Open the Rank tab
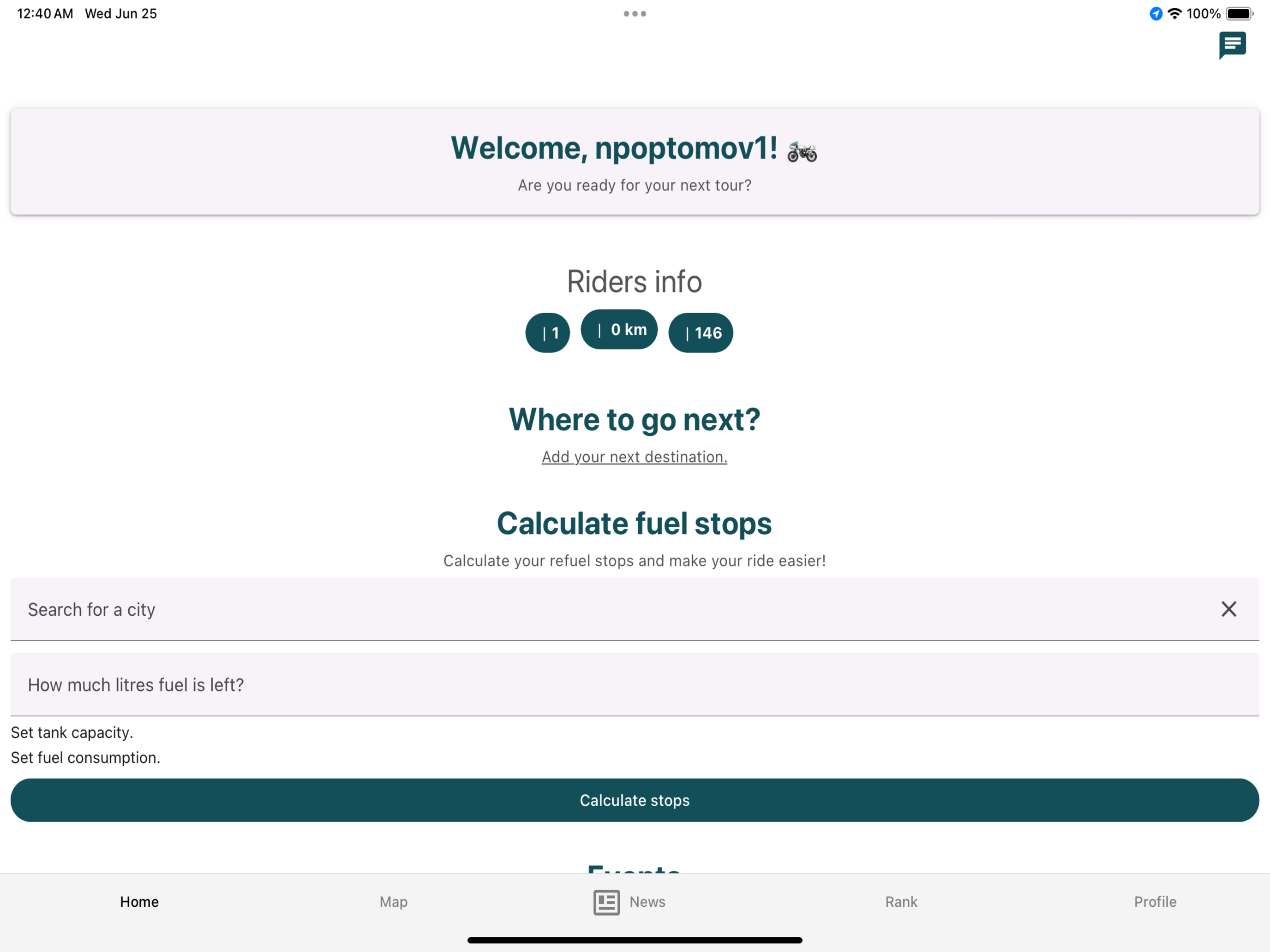 pyautogui.click(x=901, y=902)
